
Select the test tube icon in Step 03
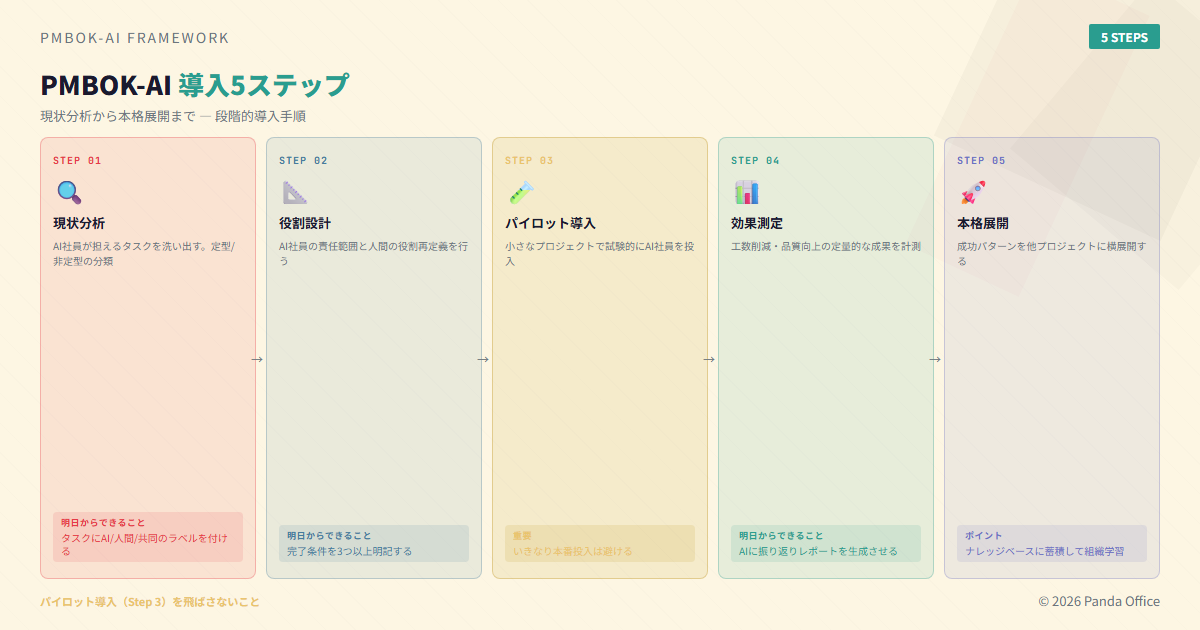(x=520, y=192)
